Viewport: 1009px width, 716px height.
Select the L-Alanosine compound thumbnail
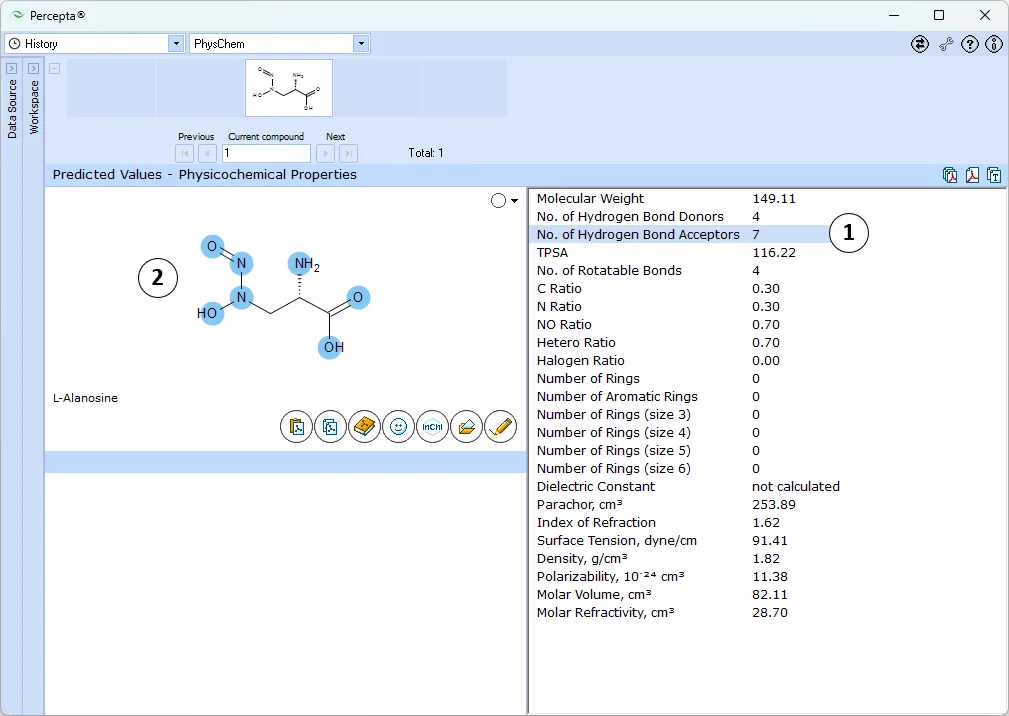pyautogui.click(x=289, y=88)
